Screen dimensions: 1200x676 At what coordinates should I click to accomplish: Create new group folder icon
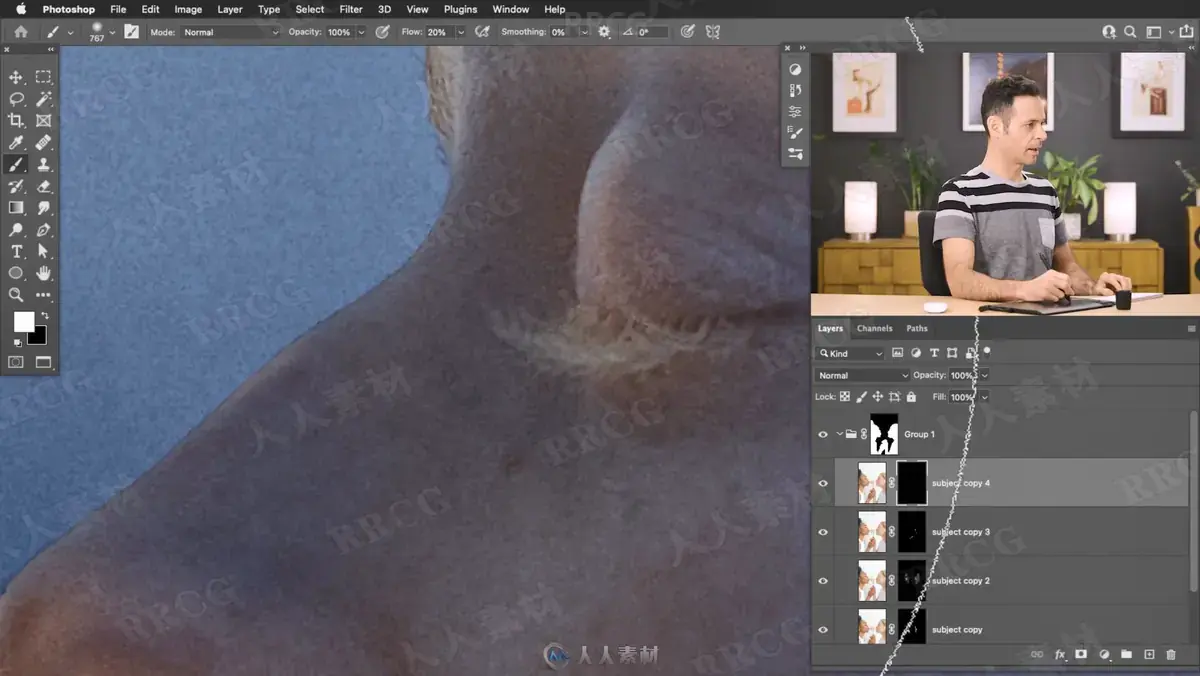click(x=1126, y=655)
